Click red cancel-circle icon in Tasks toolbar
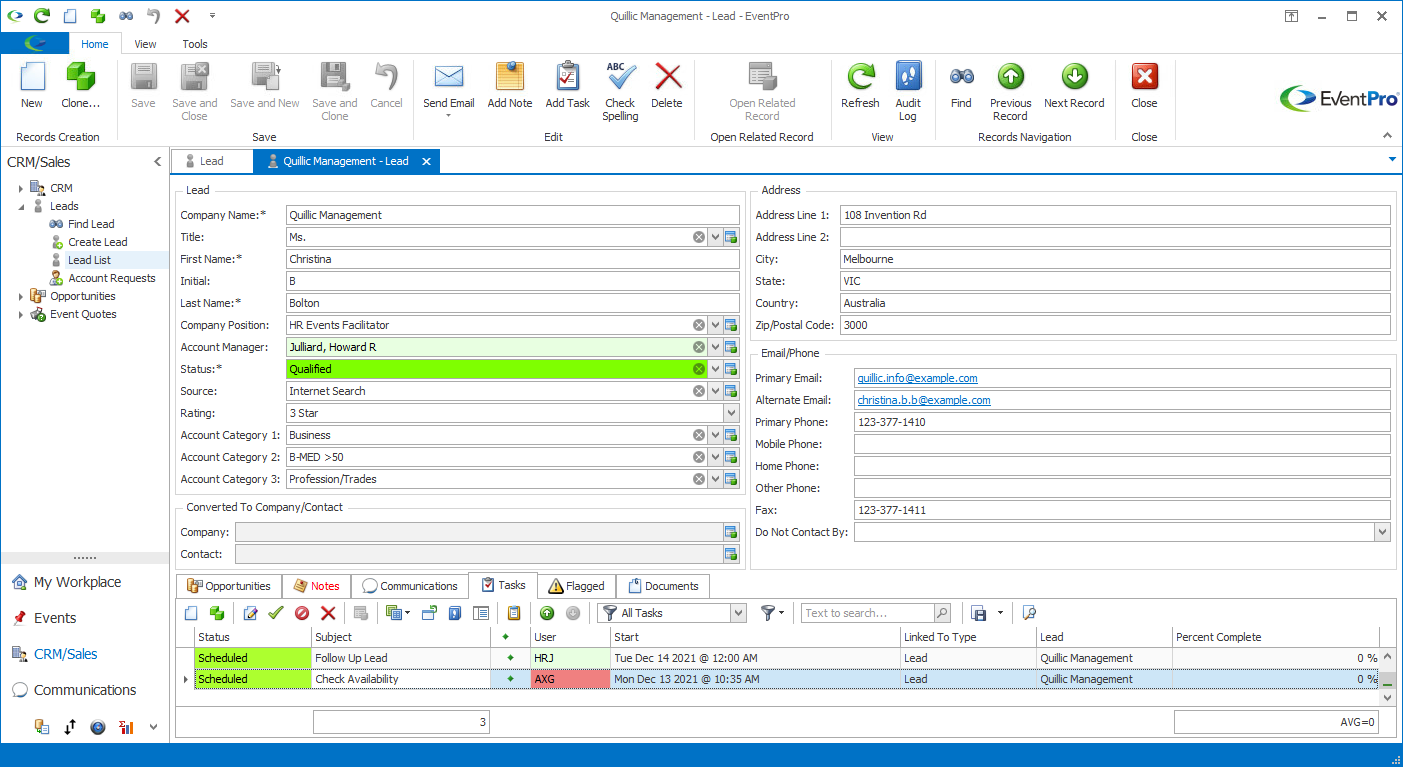 302,613
